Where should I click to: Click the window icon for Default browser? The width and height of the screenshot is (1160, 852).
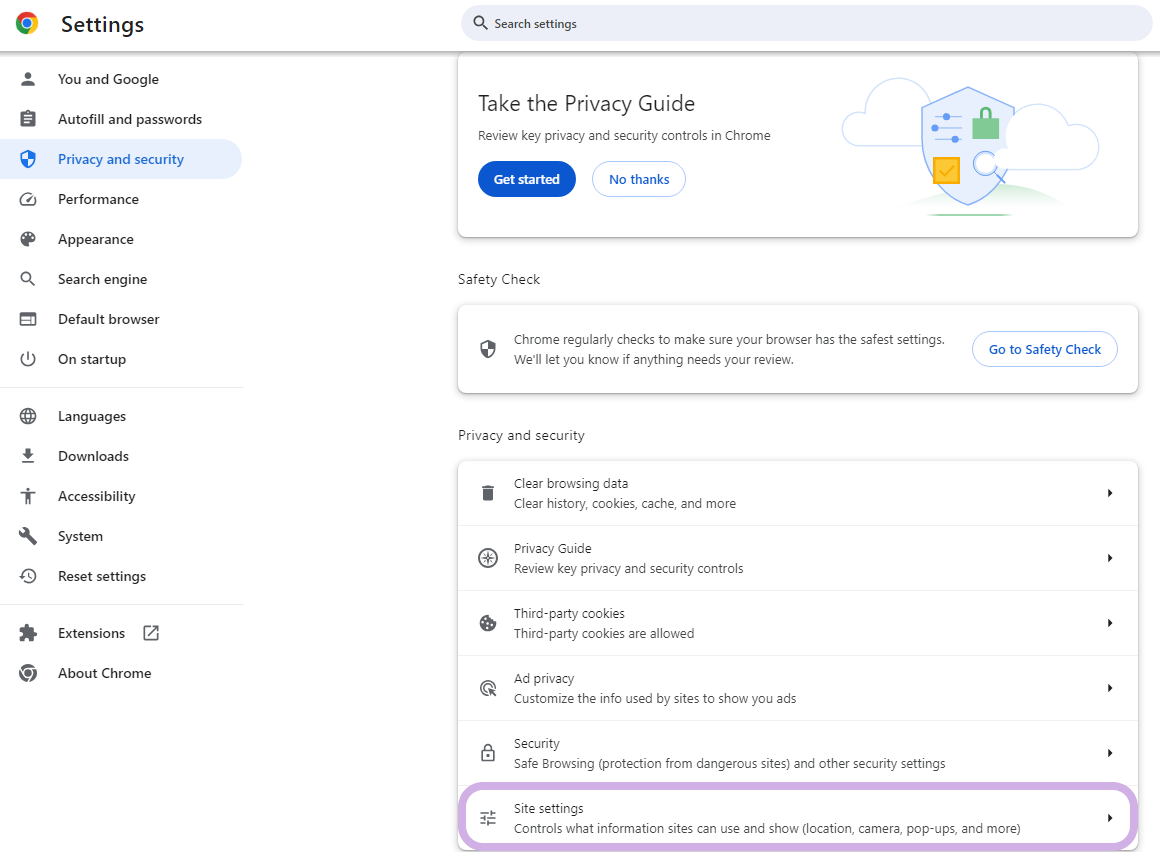tap(28, 319)
